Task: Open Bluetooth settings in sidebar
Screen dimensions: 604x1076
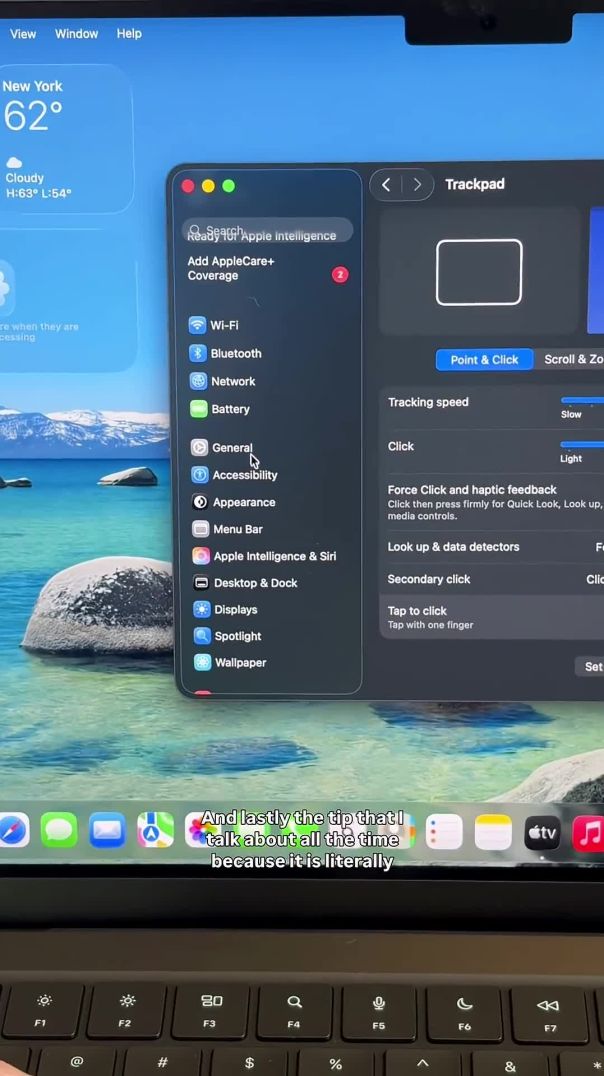Action: 235,353
